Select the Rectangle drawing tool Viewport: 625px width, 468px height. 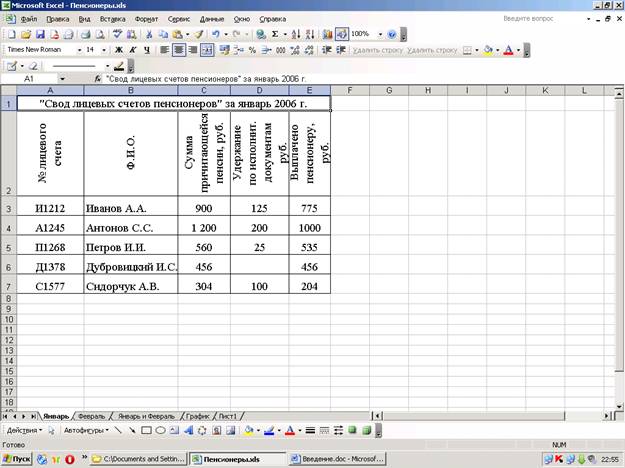146,430
